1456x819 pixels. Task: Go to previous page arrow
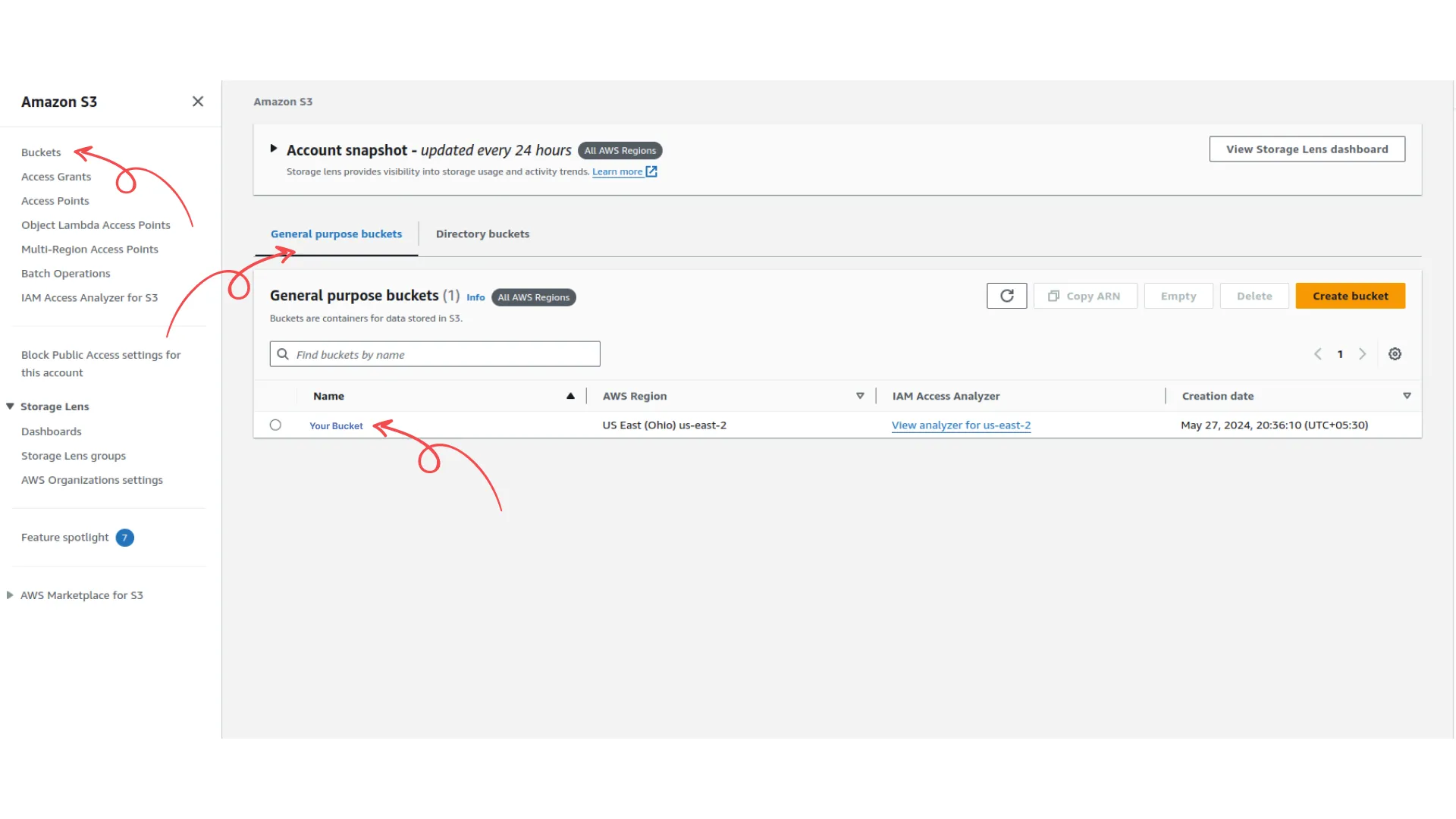click(x=1318, y=354)
